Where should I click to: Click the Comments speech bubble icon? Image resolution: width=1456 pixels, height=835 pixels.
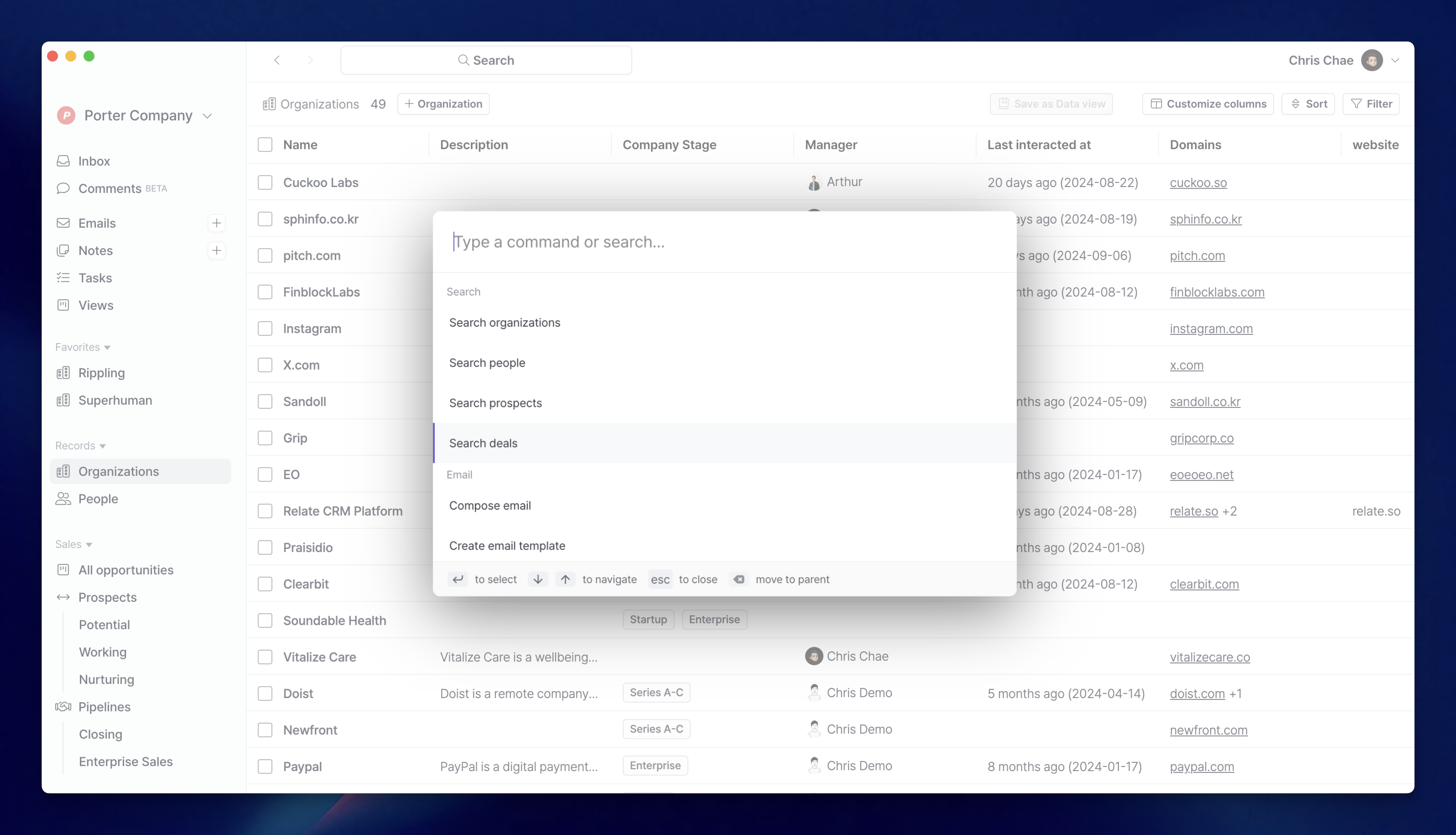coord(63,189)
